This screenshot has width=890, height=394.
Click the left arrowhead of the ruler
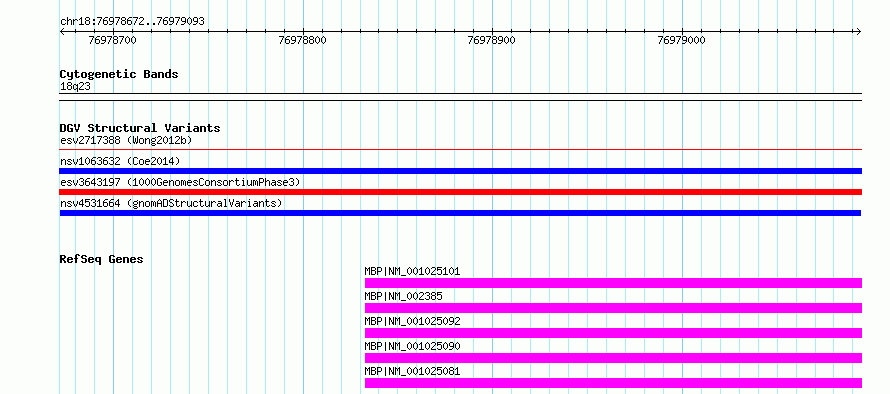point(62,32)
